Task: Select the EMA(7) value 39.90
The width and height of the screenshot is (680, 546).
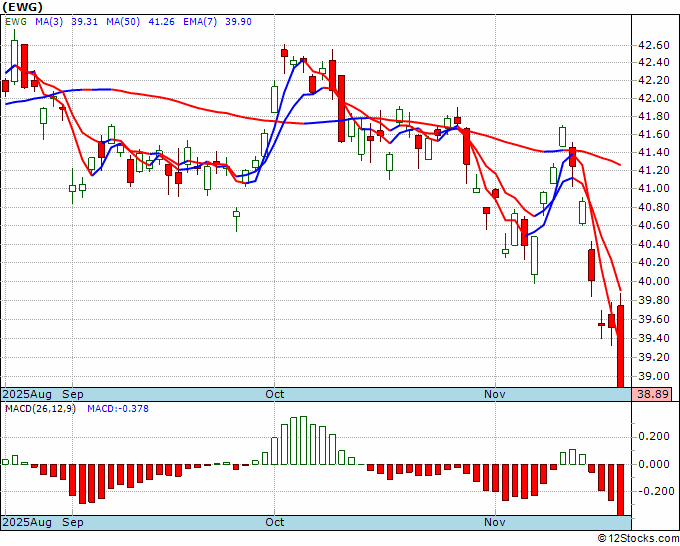Action: tap(239, 22)
